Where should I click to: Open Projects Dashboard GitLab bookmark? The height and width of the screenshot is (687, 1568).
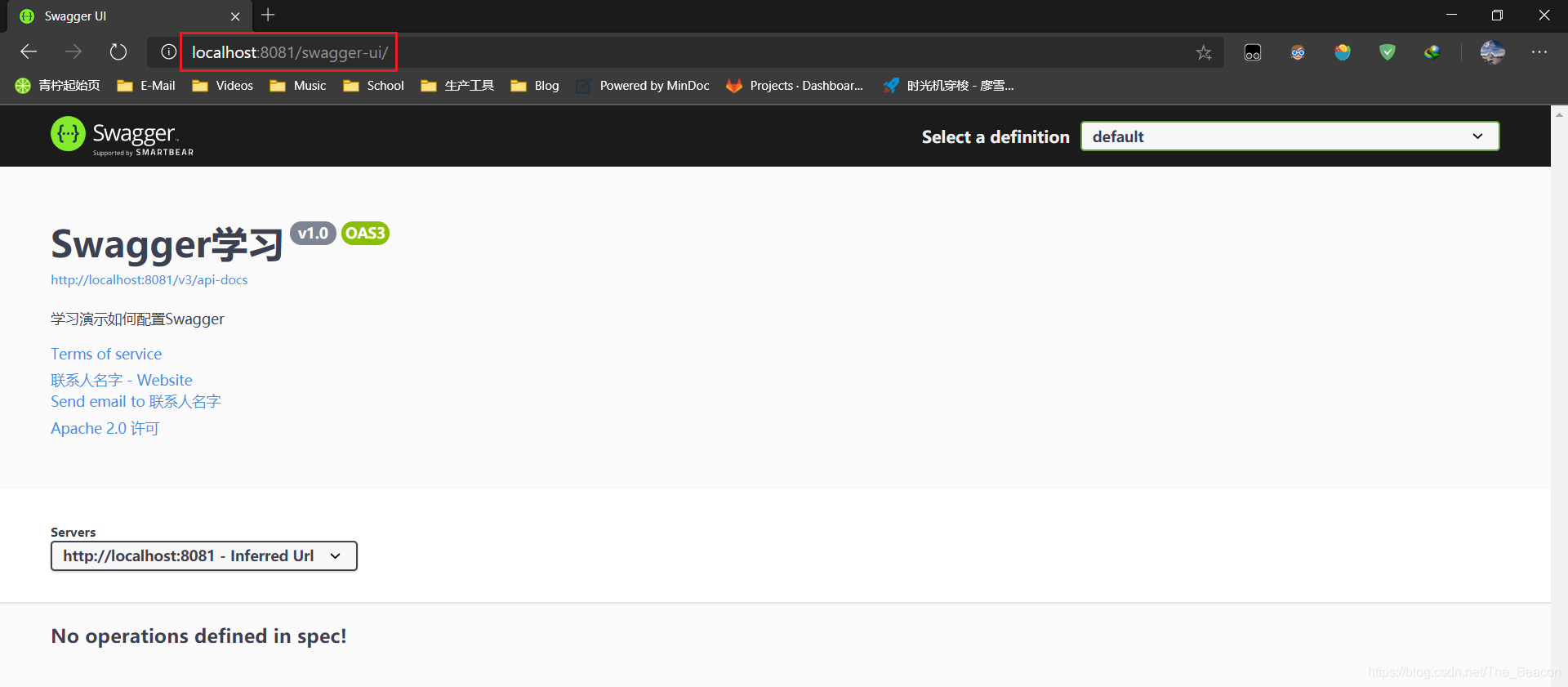tap(795, 86)
